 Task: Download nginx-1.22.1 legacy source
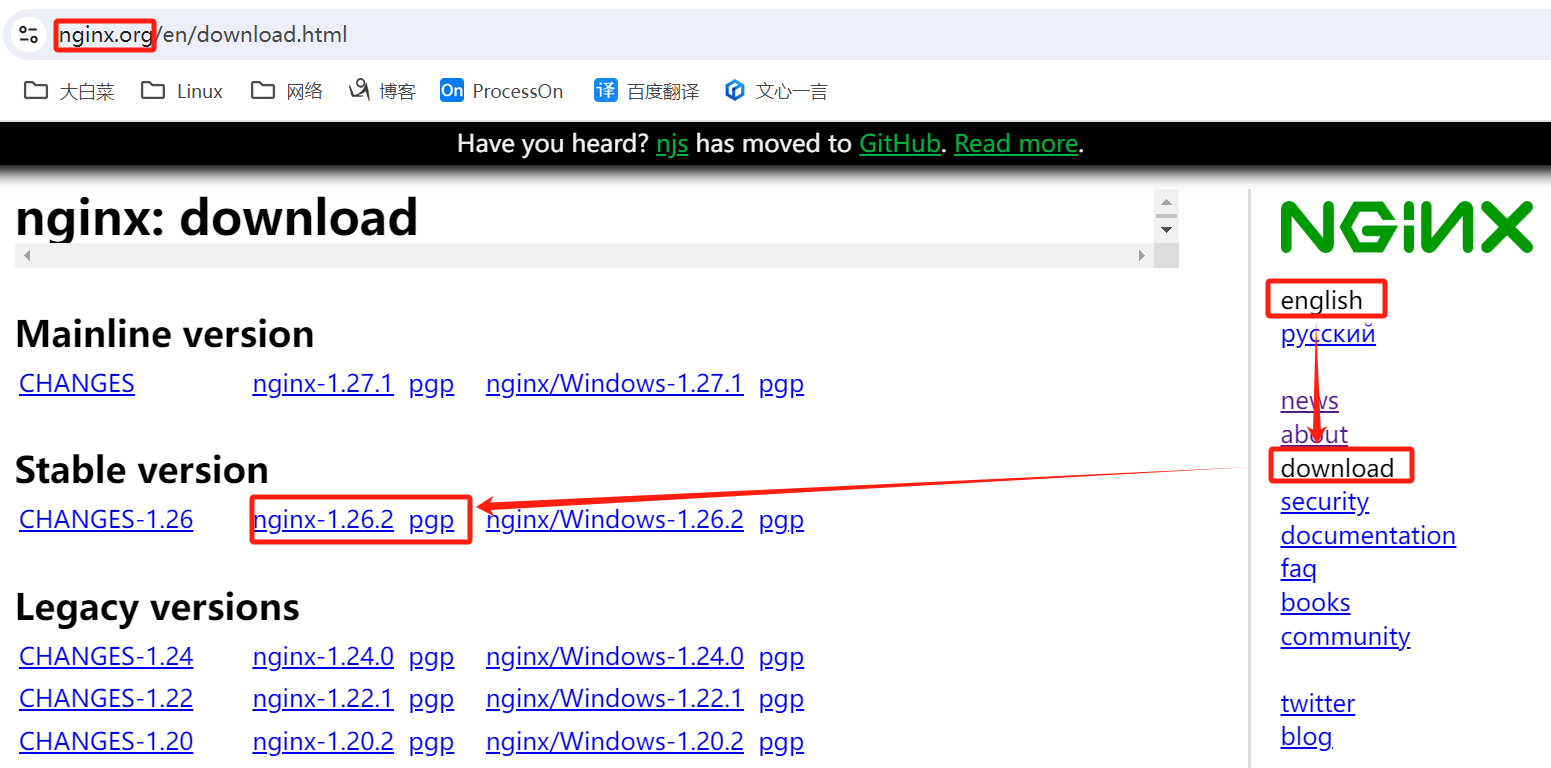pyautogui.click(x=323, y=699)
